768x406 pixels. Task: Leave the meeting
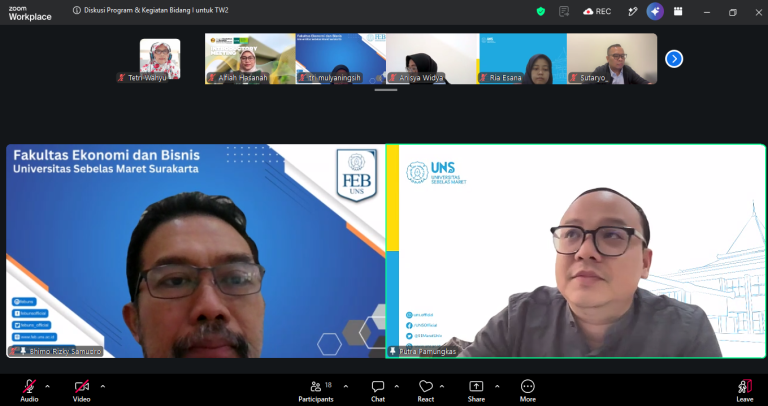click(744, 390)
